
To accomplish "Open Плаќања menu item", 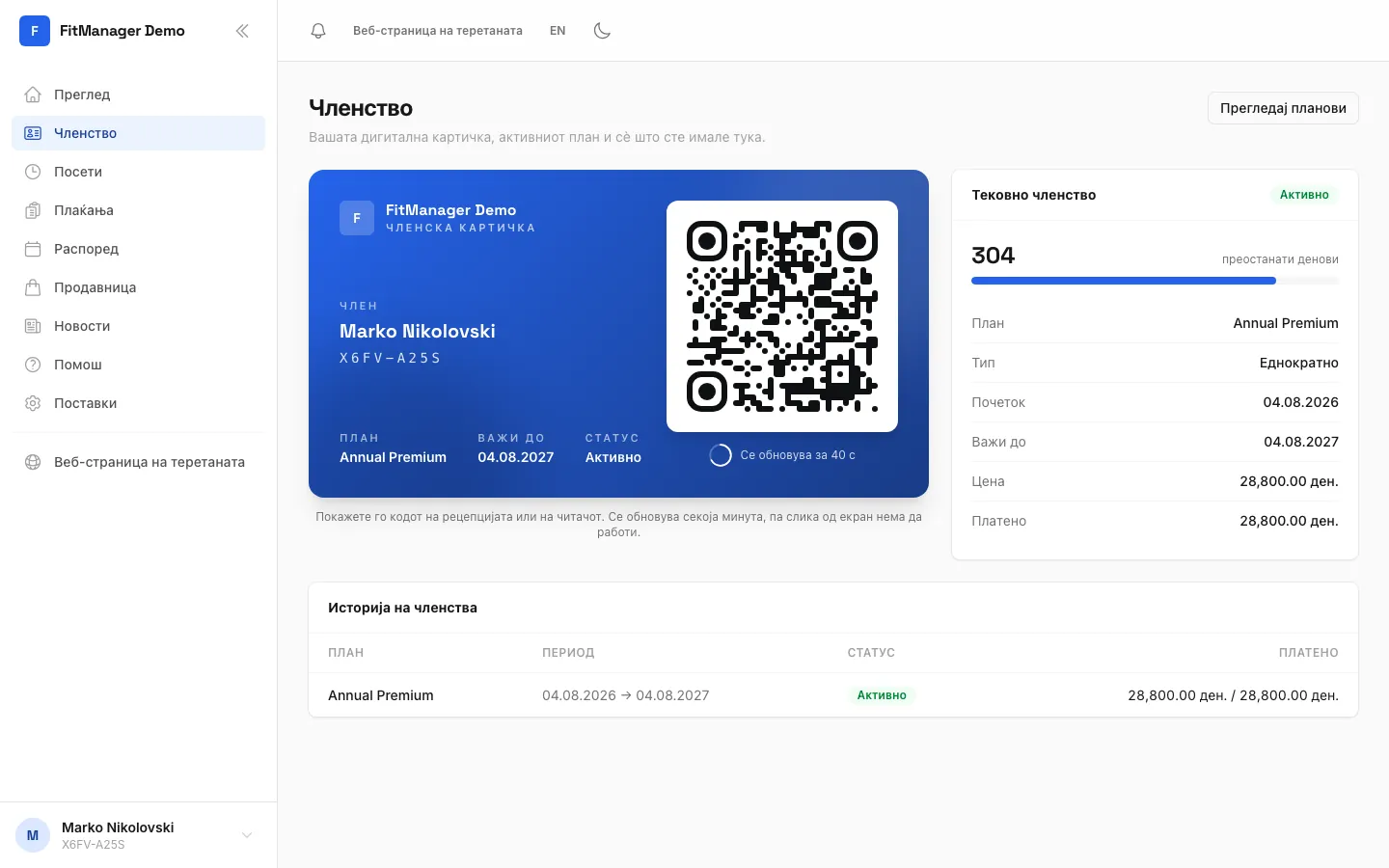I will 138,210.
